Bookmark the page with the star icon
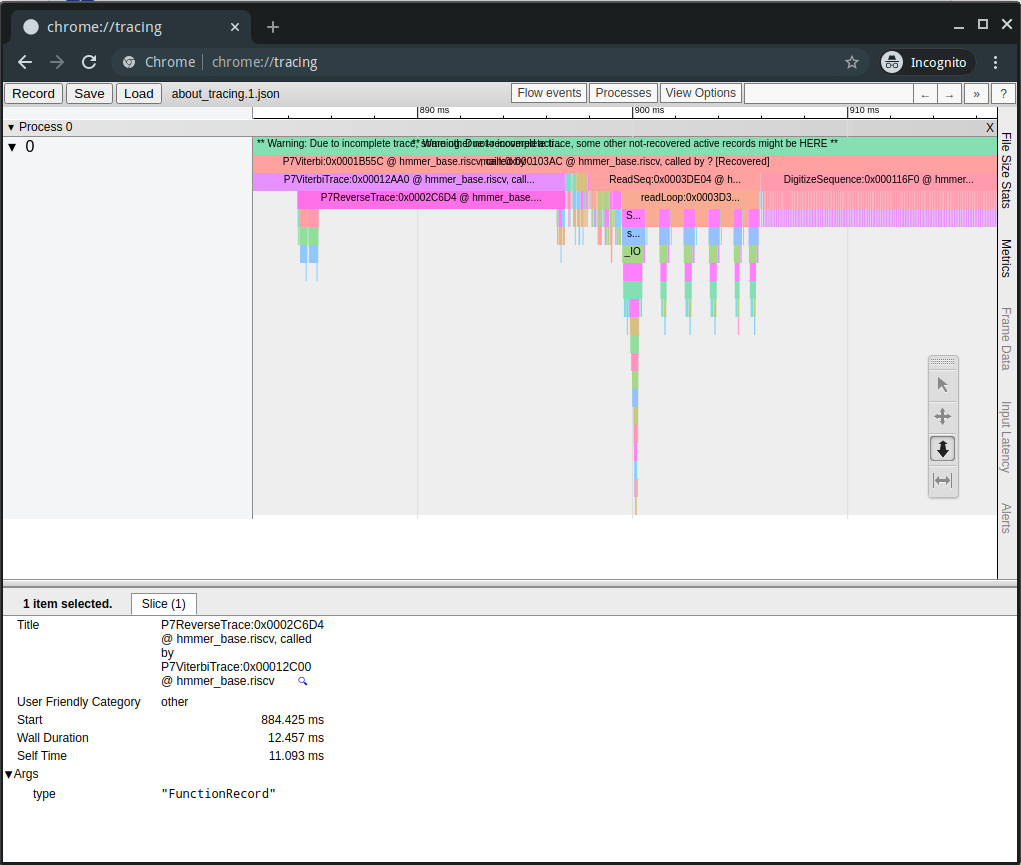 (x=852, y=62)
